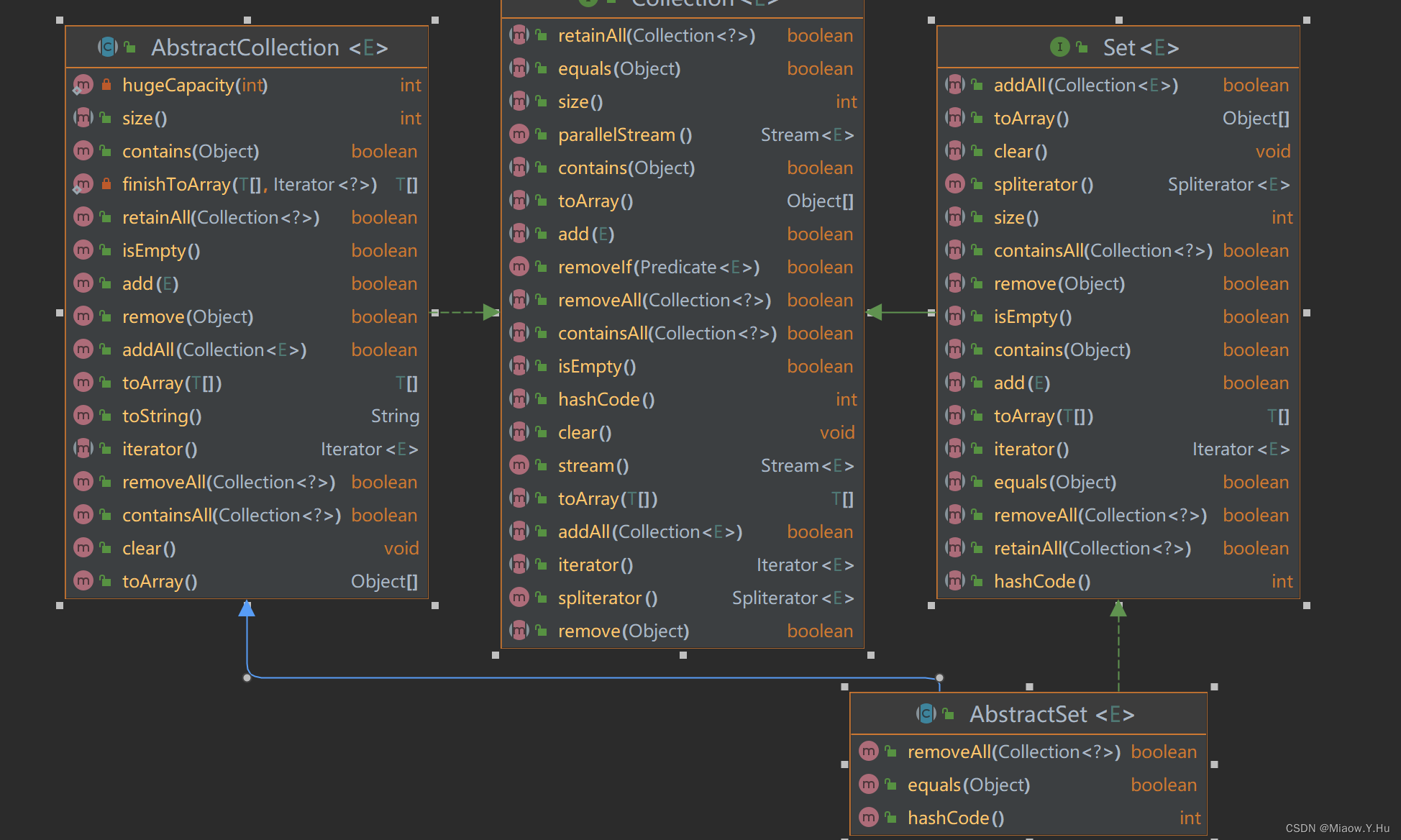This screenshot has width=1401, height=840.
Task: Select removeIf(Predicate<E>) in Collection
Action: pyautogui.click(x=659, y=267)
